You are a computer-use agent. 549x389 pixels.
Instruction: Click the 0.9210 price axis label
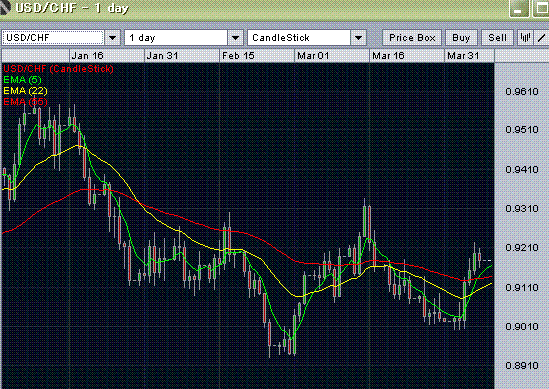tap(522, 248)
